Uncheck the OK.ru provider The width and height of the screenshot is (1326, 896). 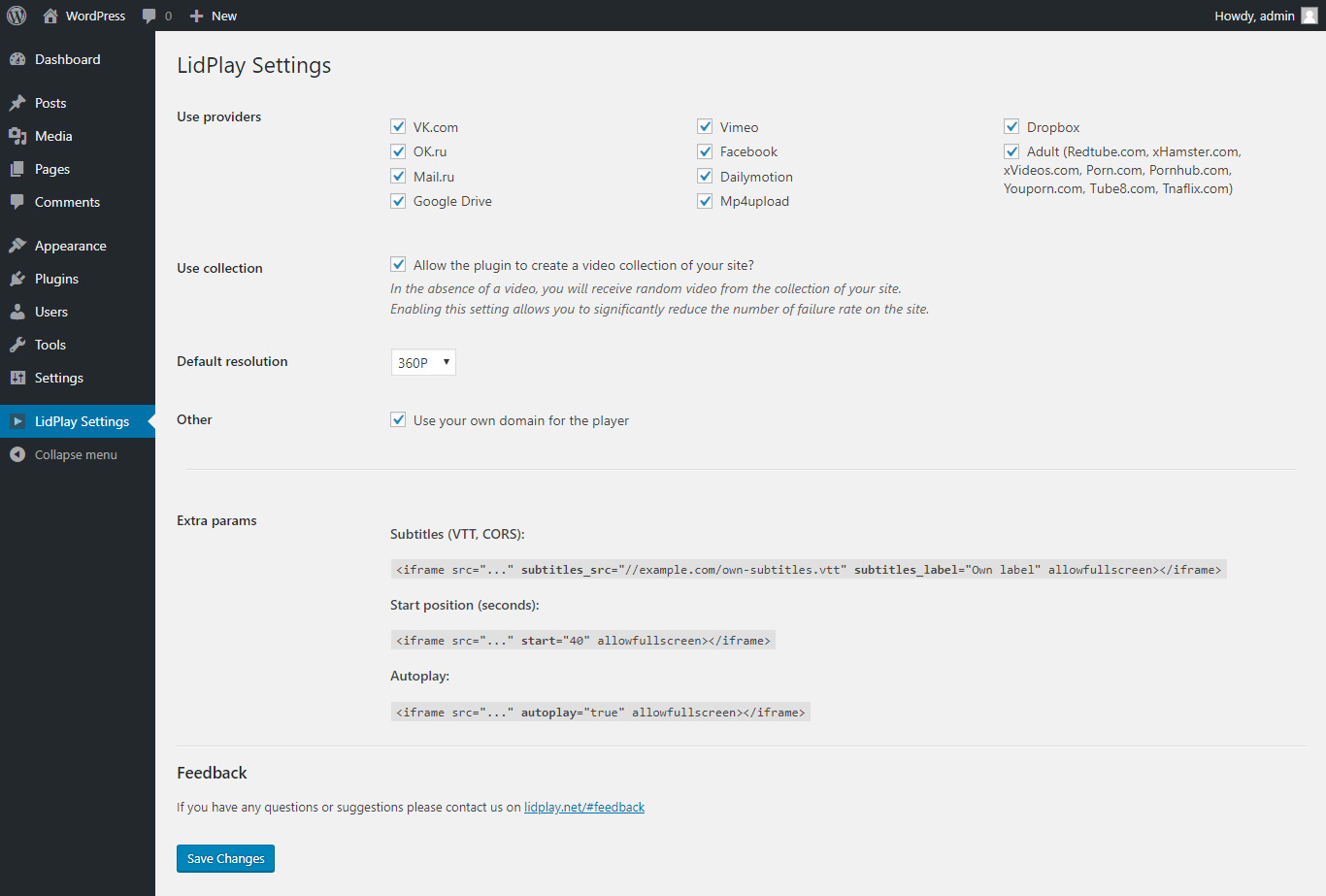click(x=398, y=151)
